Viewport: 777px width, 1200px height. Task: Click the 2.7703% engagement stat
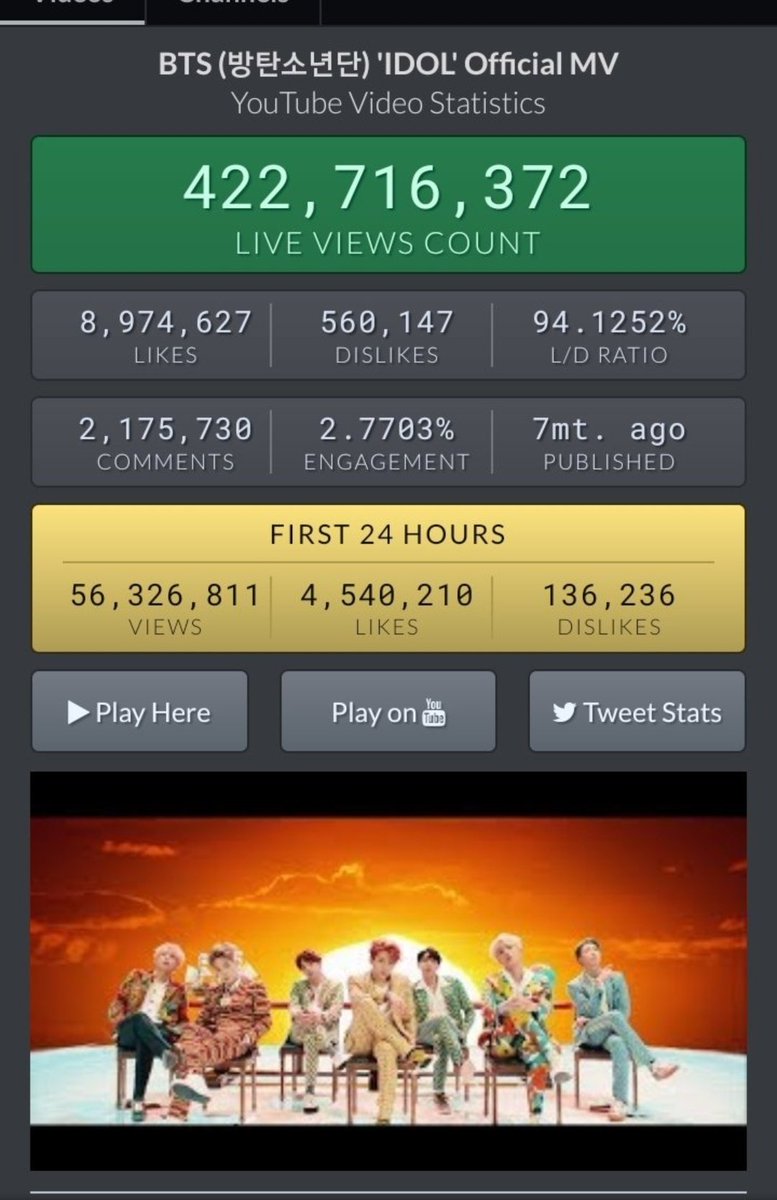tap(387, 442)
